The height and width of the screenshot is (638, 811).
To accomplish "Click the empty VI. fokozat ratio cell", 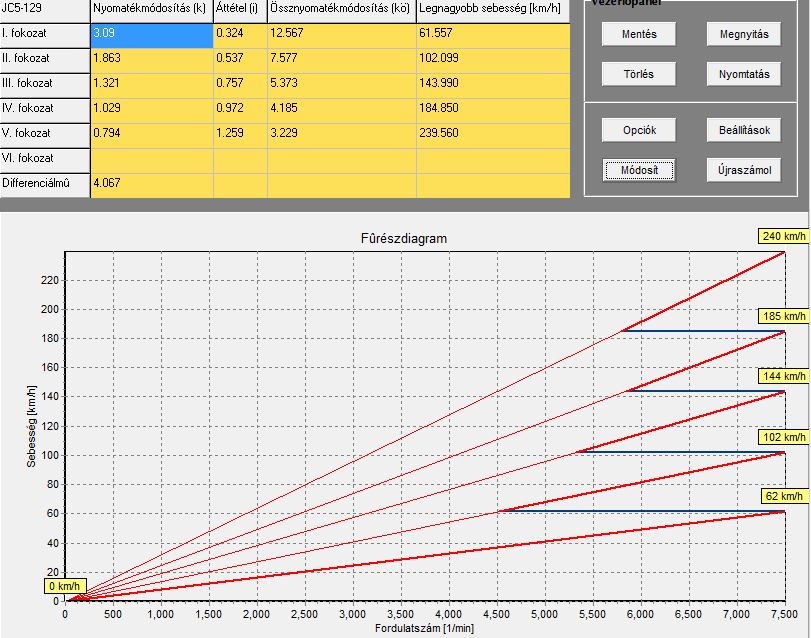I will [x=151, y=158].
